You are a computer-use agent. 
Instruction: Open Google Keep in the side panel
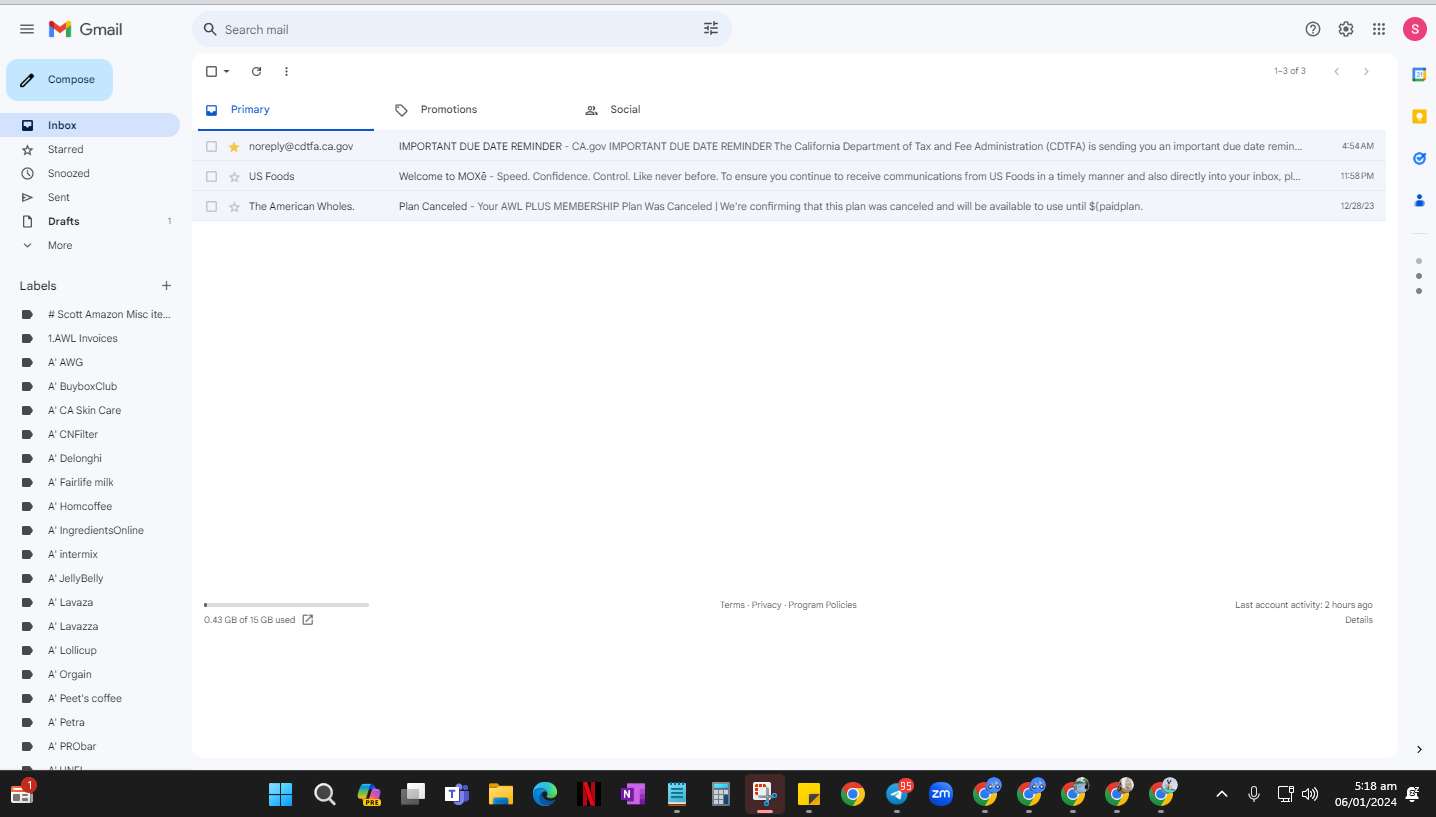point(1418,116)
